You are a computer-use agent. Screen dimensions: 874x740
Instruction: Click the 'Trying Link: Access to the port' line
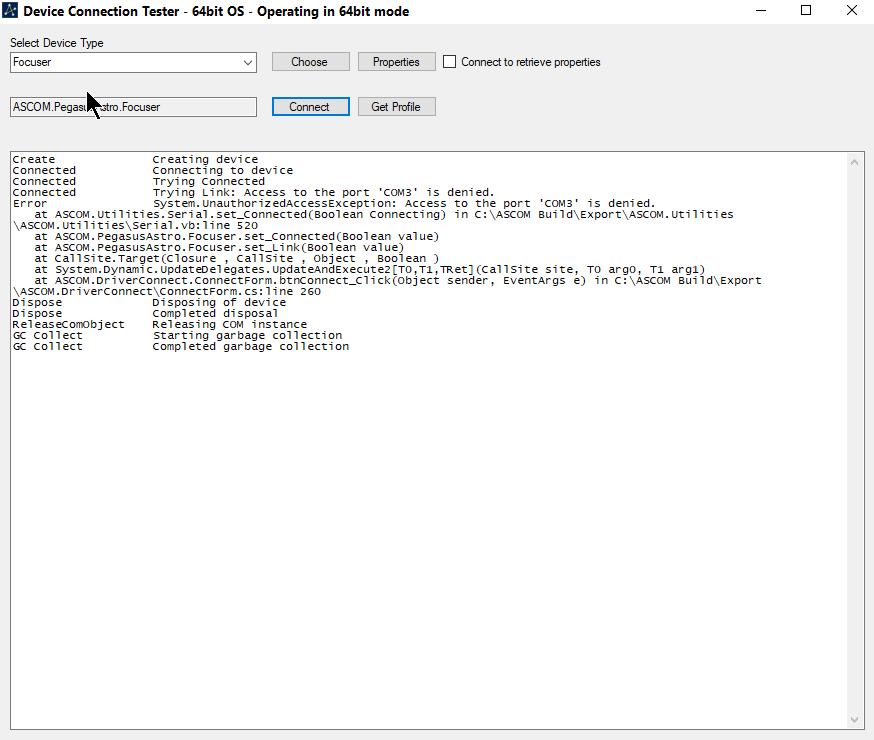coord(323,193)
